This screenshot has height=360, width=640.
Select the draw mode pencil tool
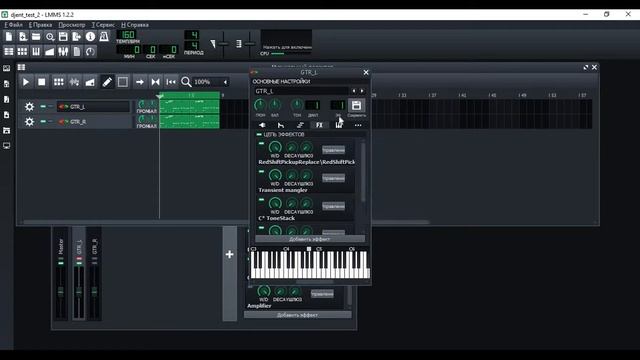point(107,82)
